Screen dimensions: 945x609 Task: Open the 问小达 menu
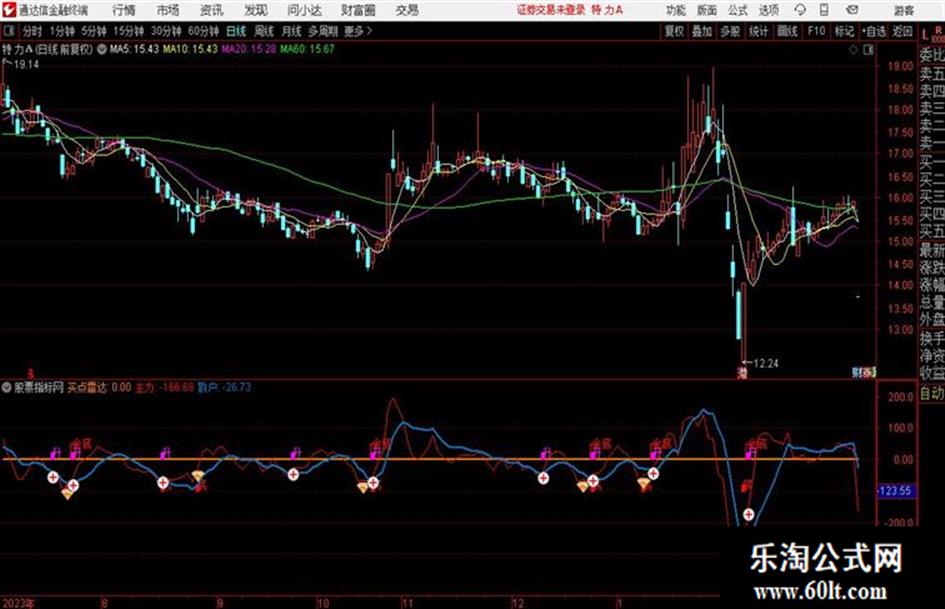pos(304,10)
